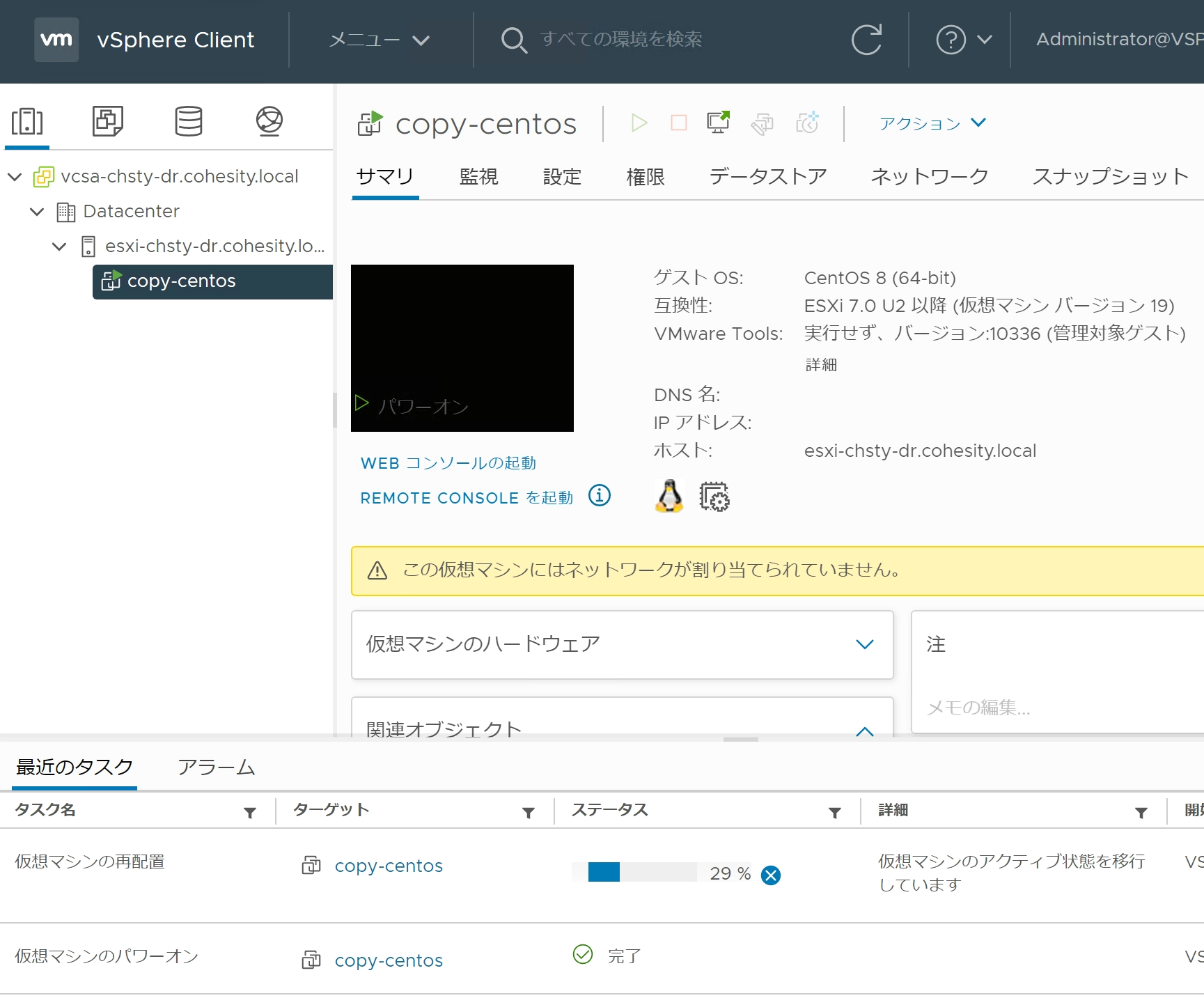Click the take snapshot toolbar icon
1204x998 pixels.
pos(808,123)
